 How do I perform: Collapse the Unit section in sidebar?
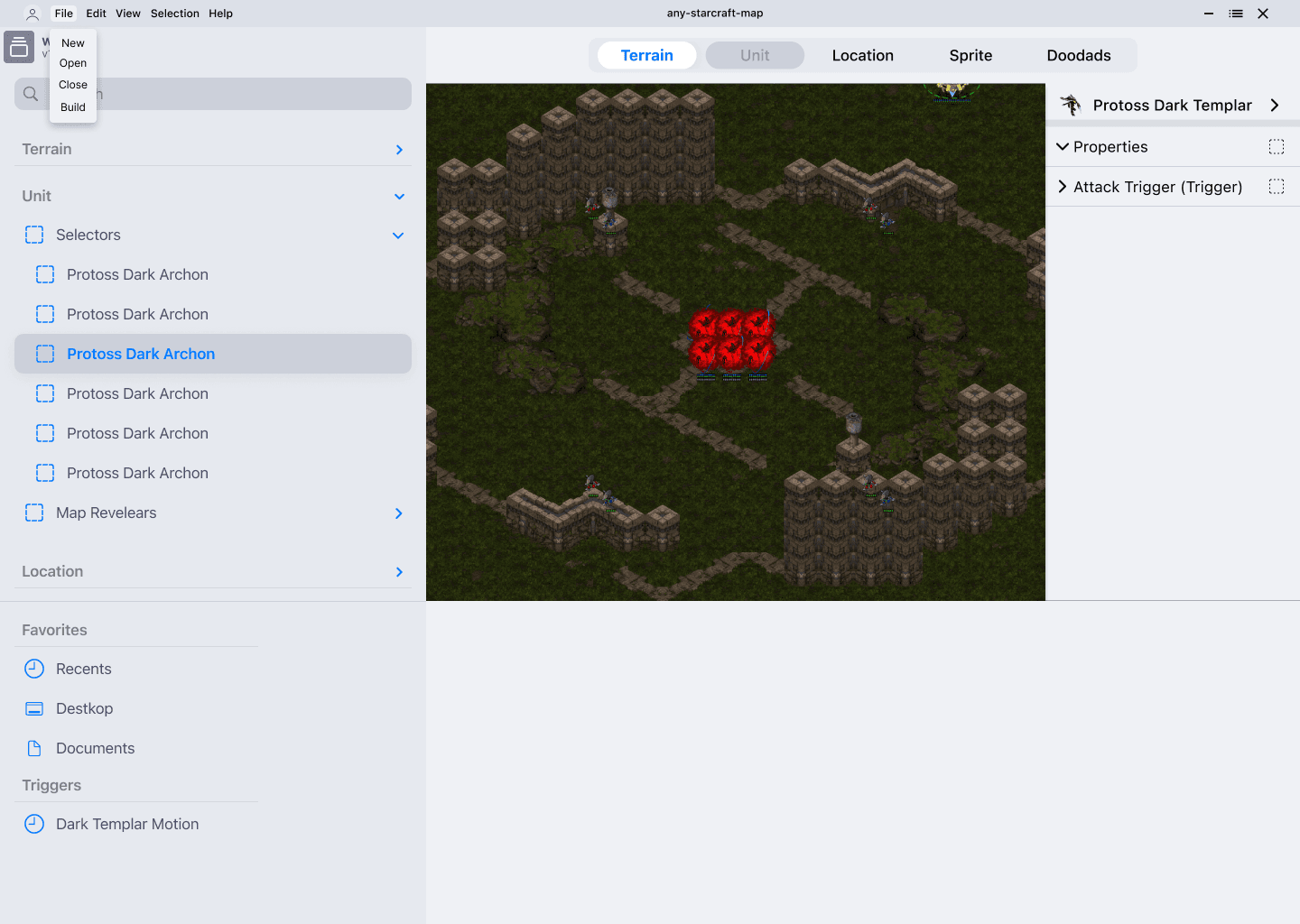click(398, 196)
